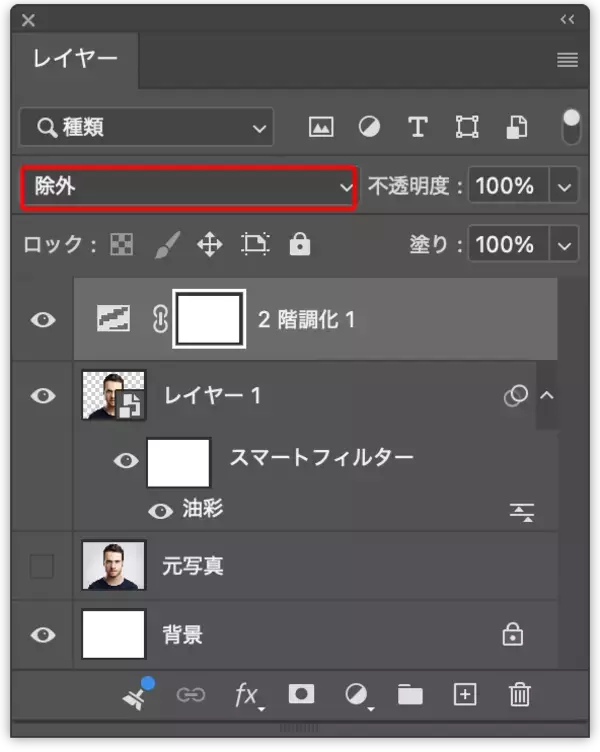Select the 元写真 layer thumbnail

pos(114,565)
